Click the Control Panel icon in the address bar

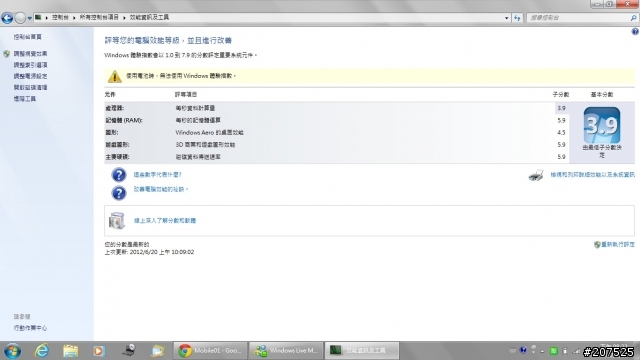click(38, 17)
